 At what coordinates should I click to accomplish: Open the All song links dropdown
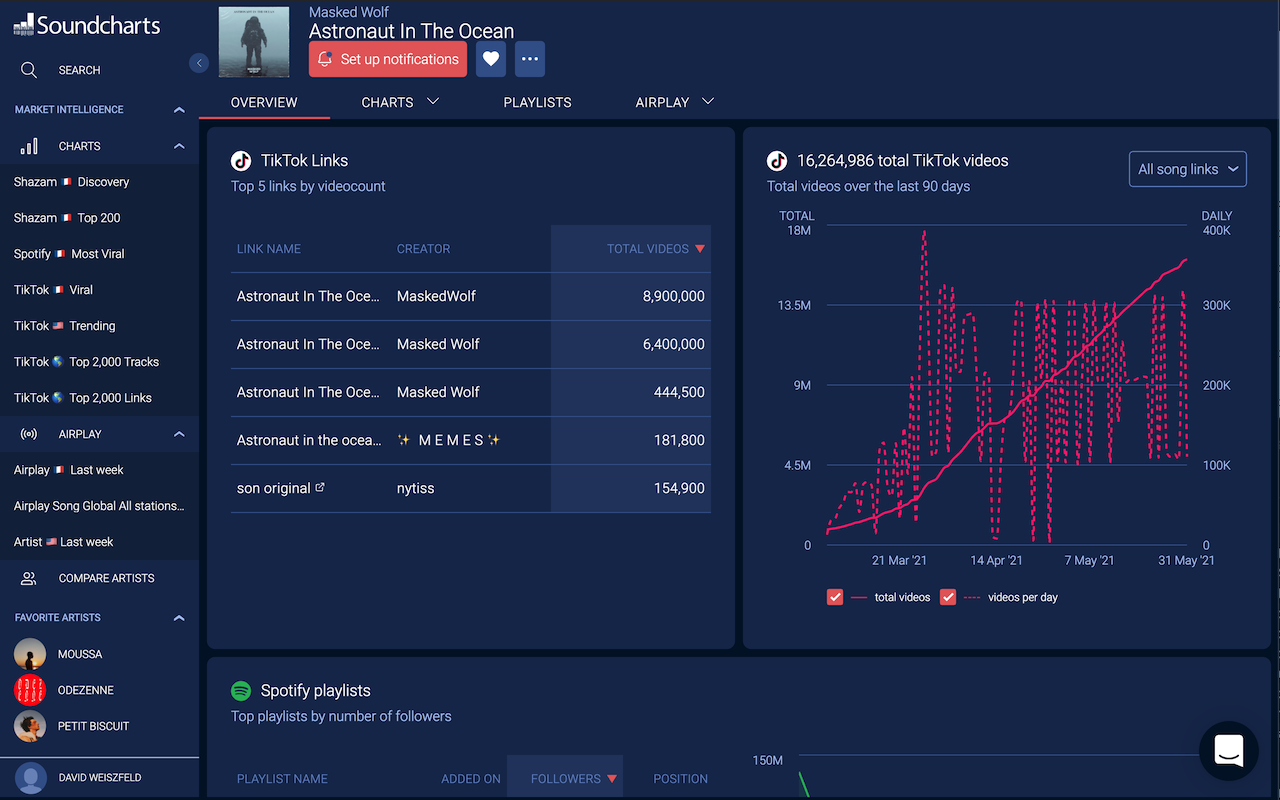coord(1188,169)
